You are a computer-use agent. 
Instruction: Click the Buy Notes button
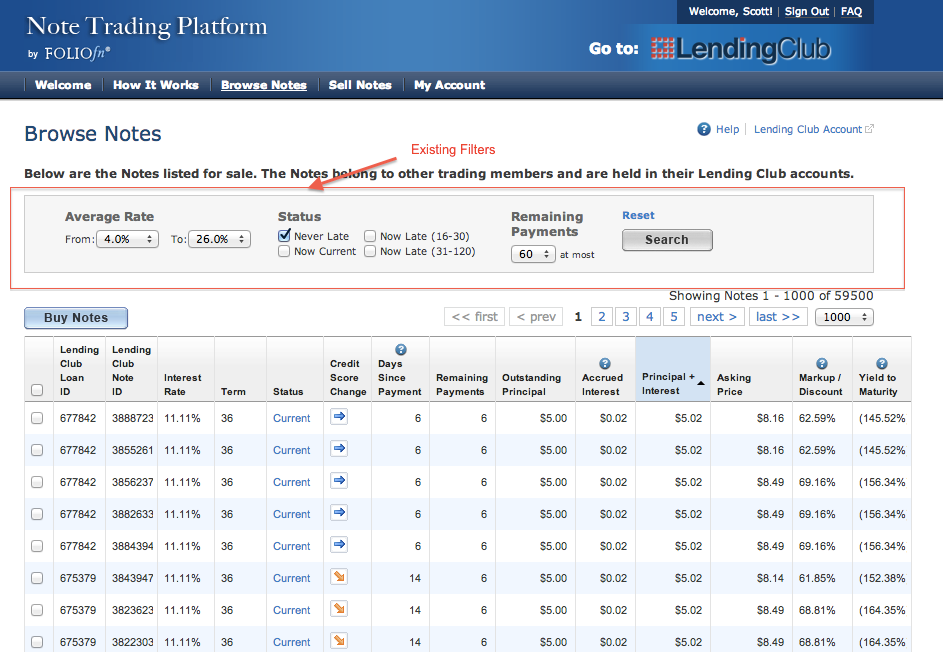(x=76, y=318)
